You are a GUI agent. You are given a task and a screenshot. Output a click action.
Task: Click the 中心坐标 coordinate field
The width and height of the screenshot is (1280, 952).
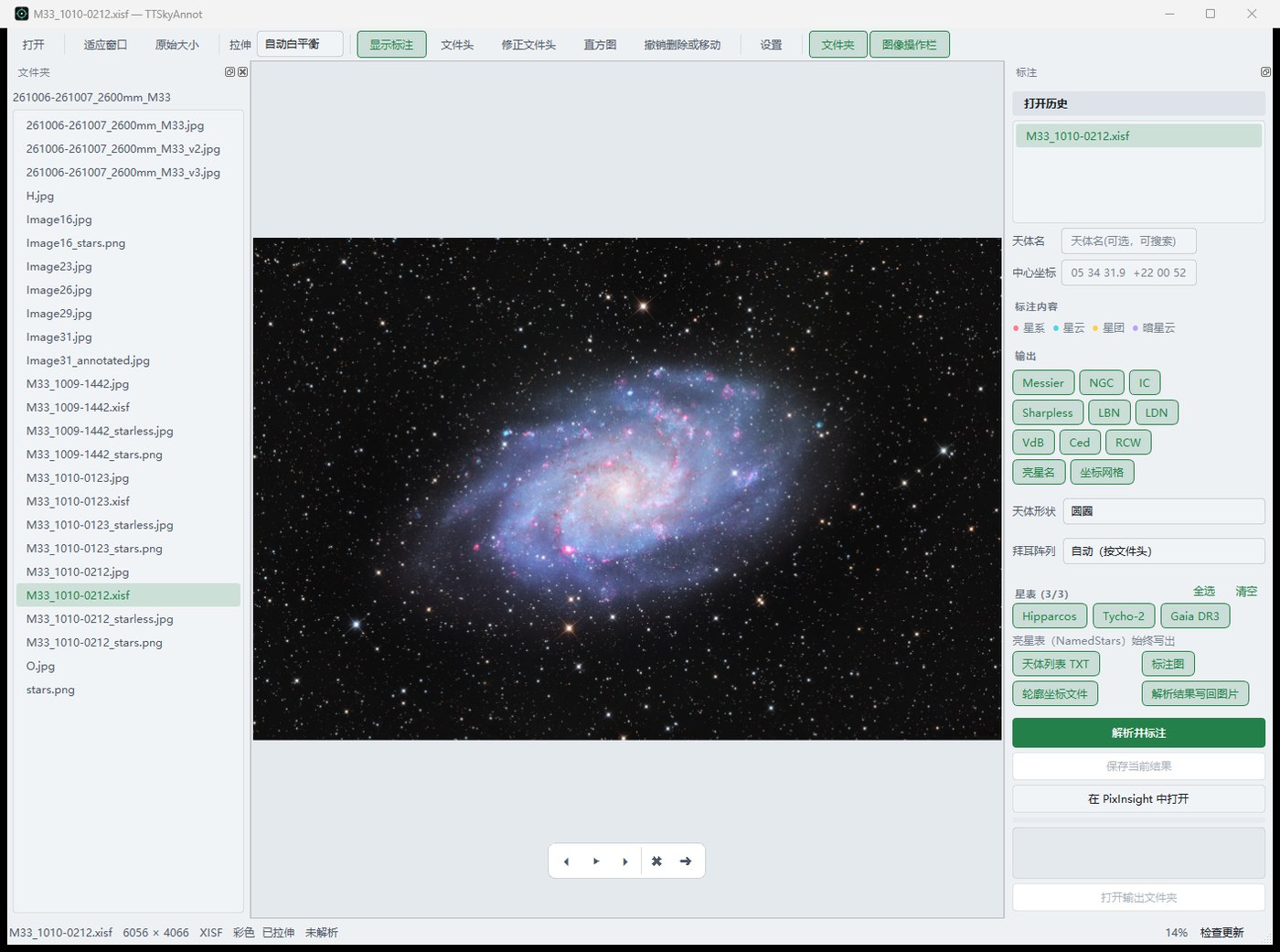pyautogui.click(x=1128, y=273)
